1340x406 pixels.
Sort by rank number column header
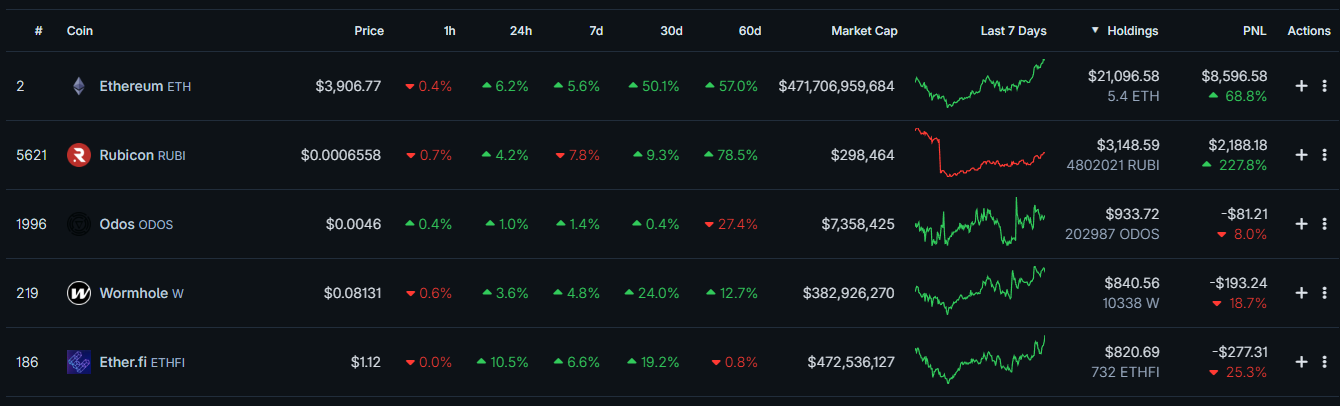click(38, 31)
